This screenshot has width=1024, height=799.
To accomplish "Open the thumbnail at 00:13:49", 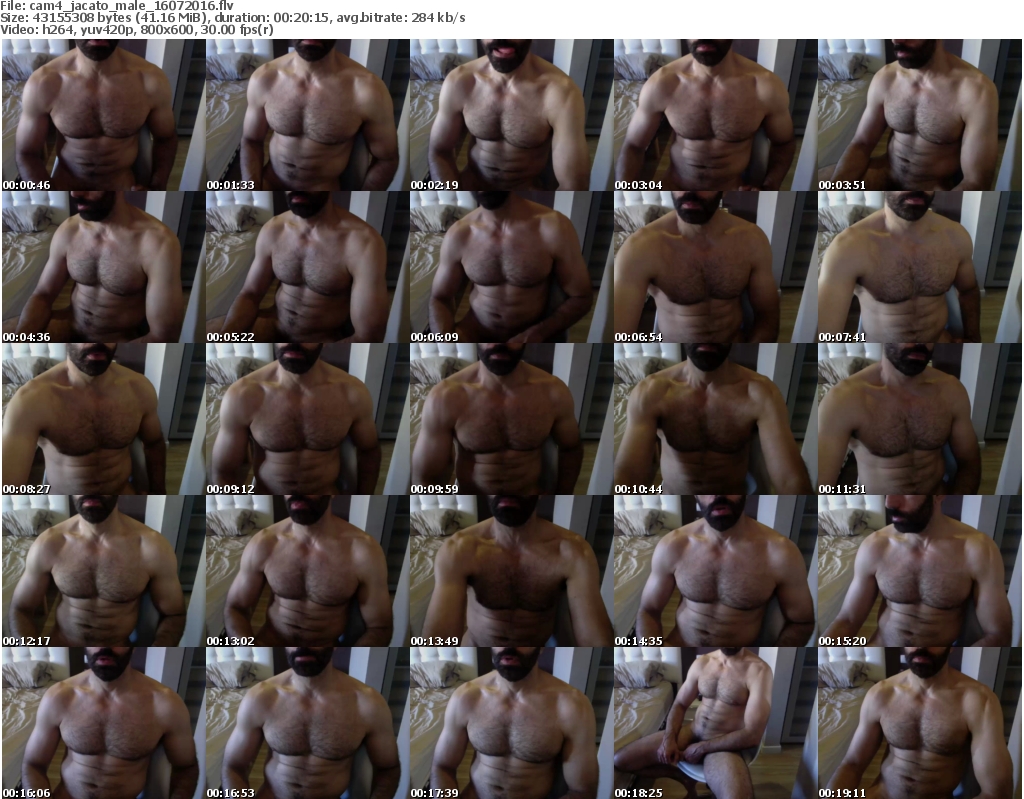I will click(x=511, y=571).
